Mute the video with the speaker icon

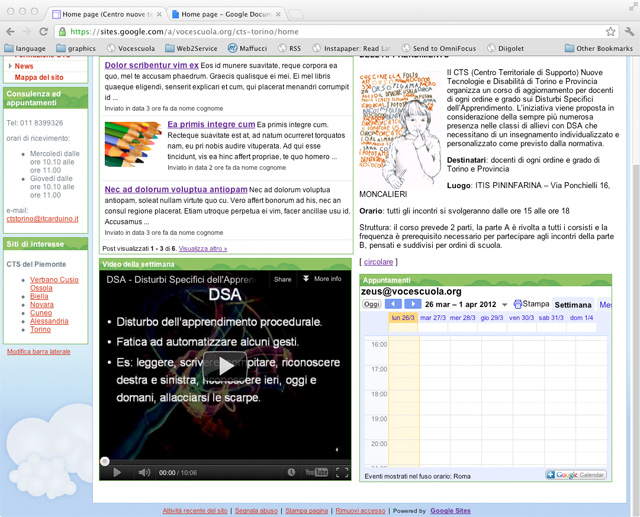point(144,472)
